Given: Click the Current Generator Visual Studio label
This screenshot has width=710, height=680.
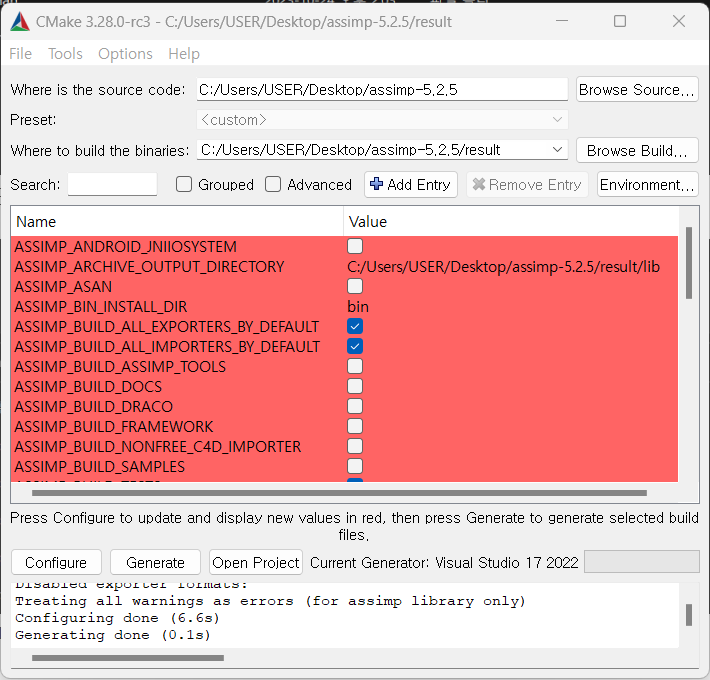Looking at the screenshot, I should pyautogui.click(x=444, y=562).
